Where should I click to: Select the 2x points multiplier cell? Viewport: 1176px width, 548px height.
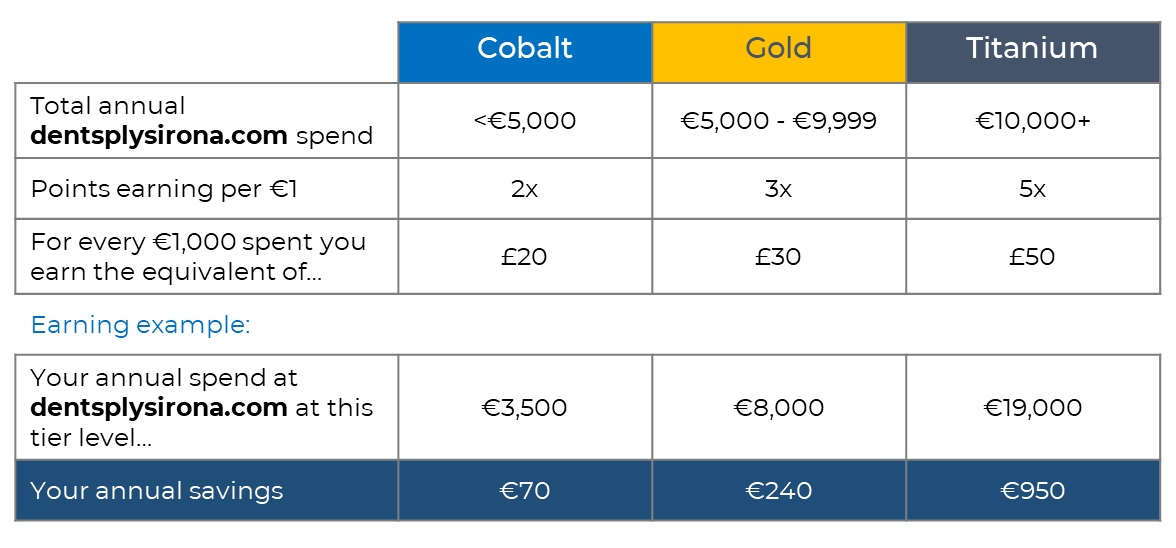(525, 189)
